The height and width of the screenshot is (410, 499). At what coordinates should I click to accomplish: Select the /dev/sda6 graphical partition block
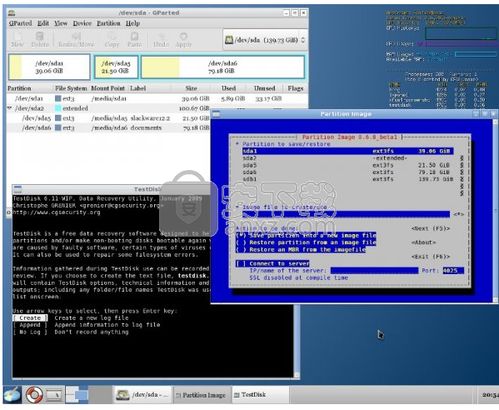click(x=223, y=67)
